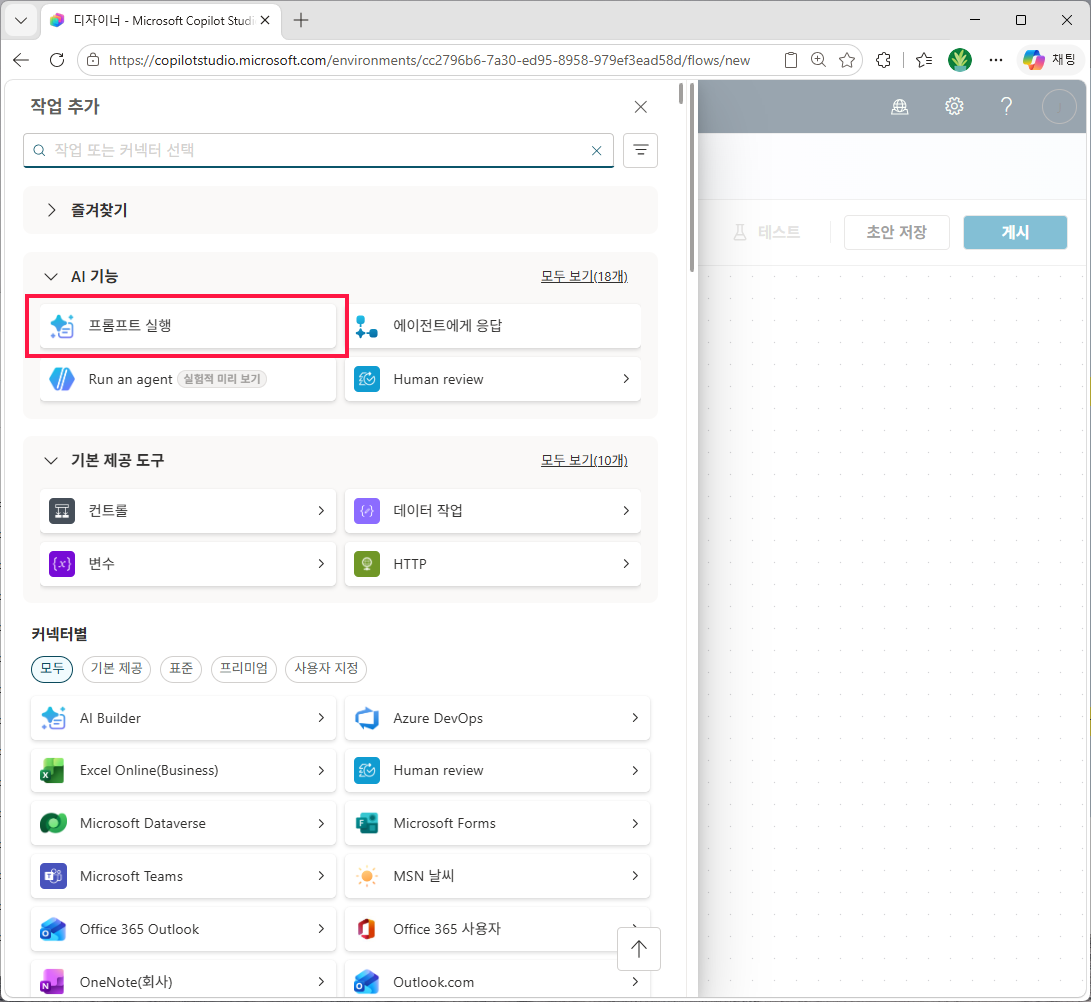Select the 기본 제공 connector filter
Viewport: 1091px width, 1002px height.
[116, 669]
